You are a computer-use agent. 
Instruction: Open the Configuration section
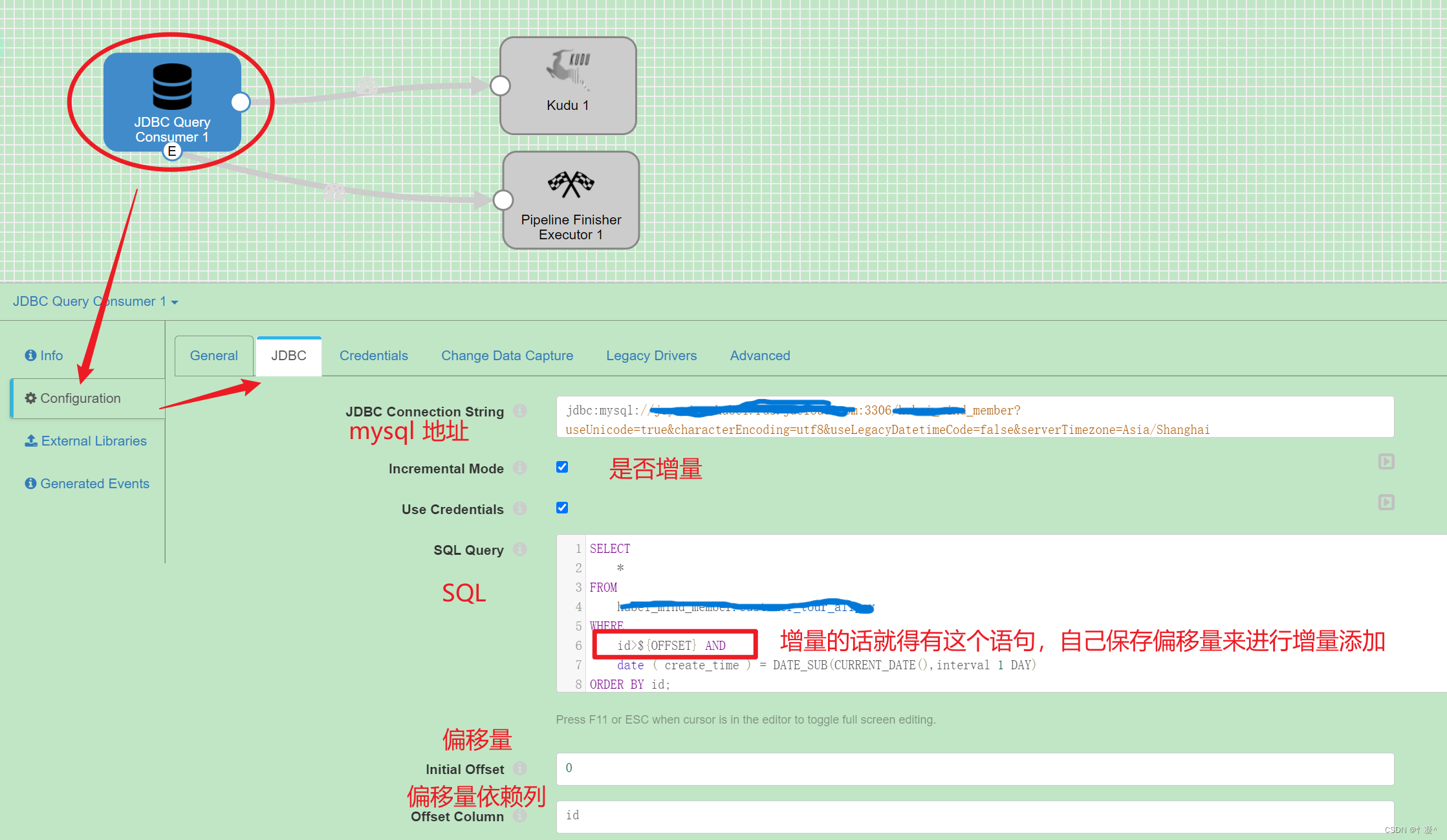click(x=88, y=398)
